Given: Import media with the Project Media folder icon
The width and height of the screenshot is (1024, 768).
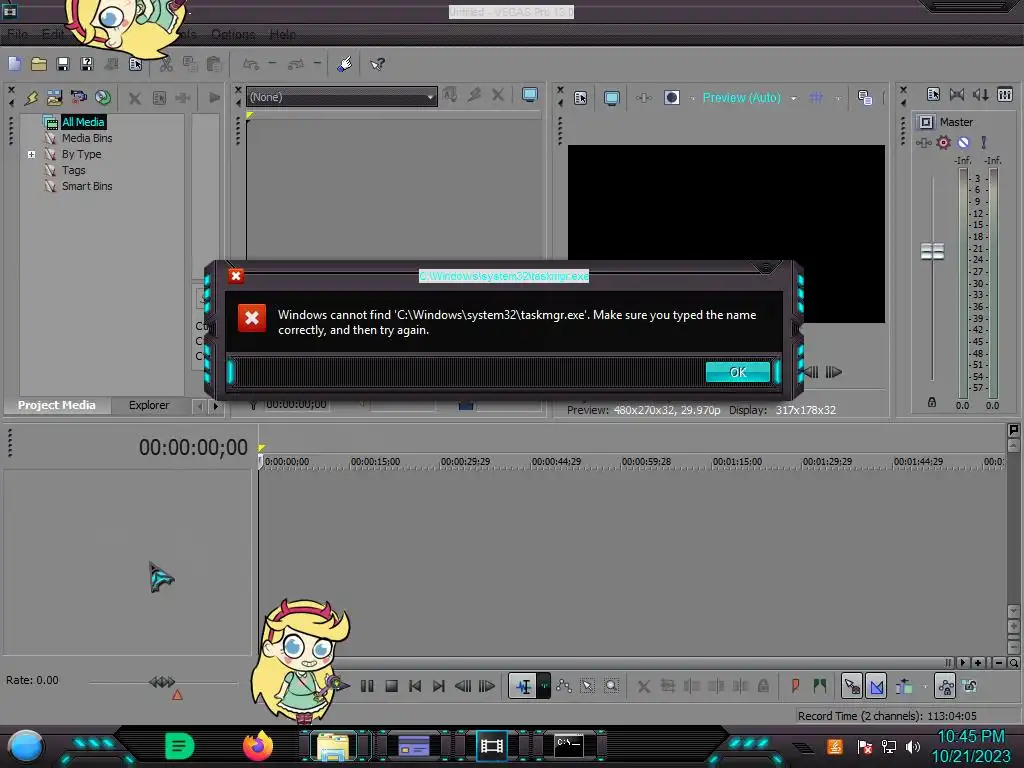Looking at the screenshot, I should click(54, 98).
